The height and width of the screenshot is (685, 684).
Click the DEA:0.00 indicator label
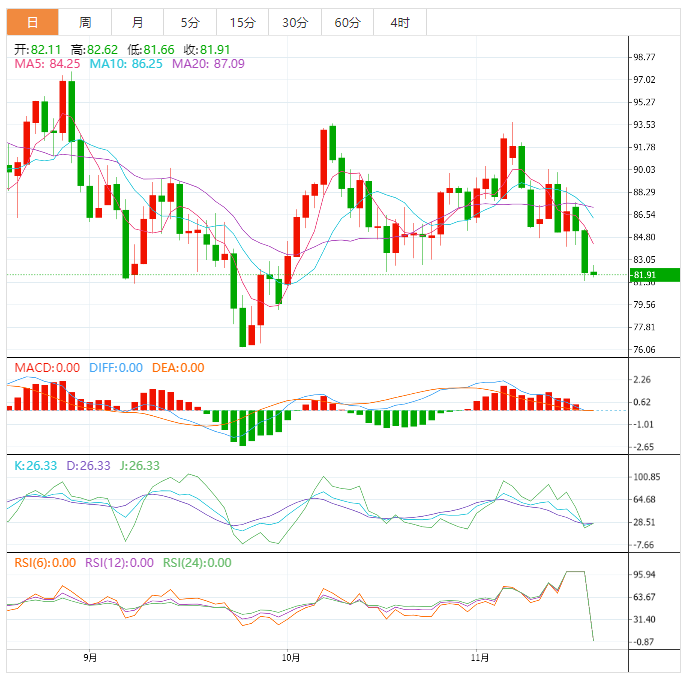pos(177,368)
